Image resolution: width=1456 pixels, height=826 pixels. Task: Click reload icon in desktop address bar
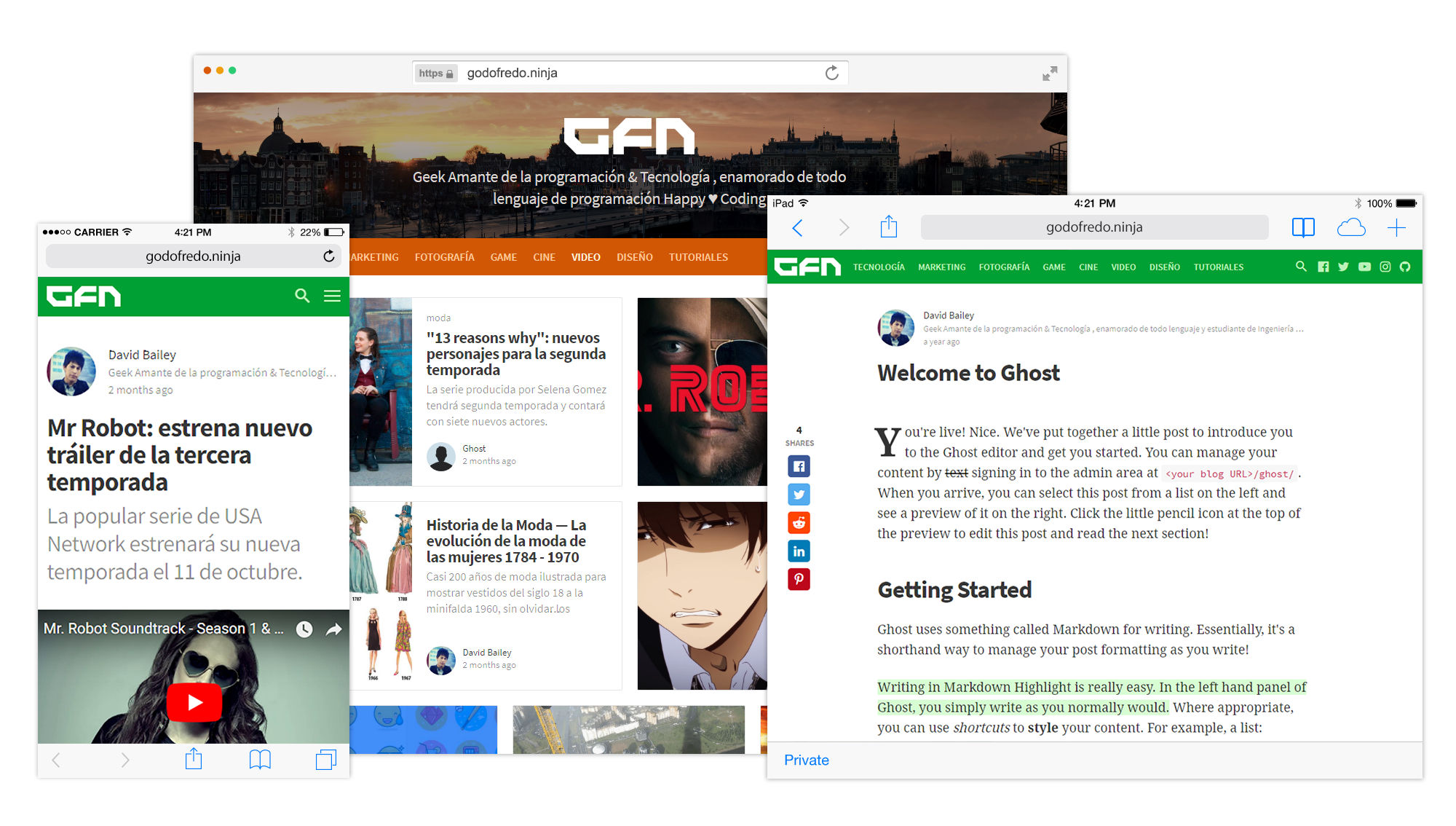831,73
